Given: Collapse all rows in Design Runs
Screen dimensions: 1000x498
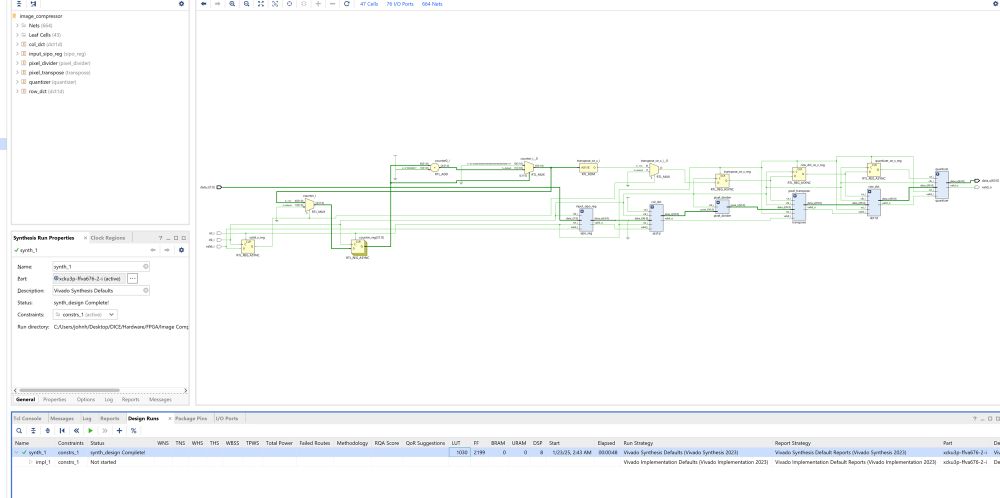Looking at the screenshot, I should (x=34, y=430).
